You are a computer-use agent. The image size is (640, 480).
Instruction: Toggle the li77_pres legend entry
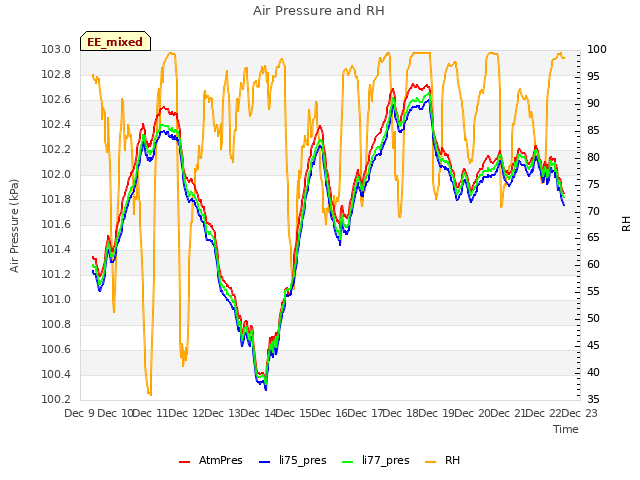tap(376, 460)
